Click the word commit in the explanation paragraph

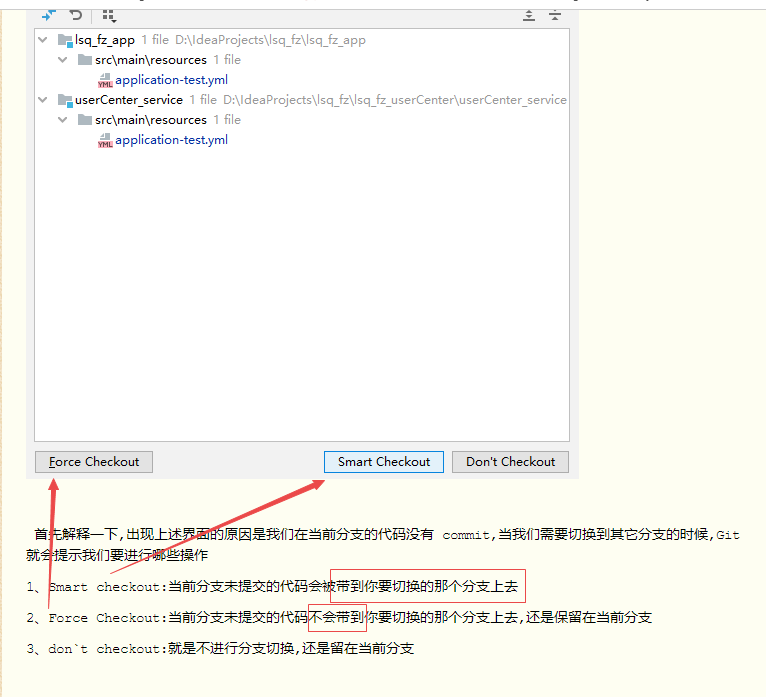(x=466, y=535)
